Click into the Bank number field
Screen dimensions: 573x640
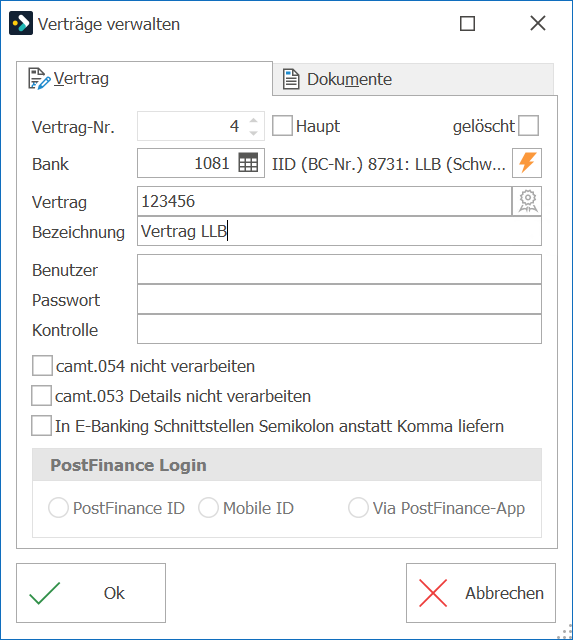[201, 163]
